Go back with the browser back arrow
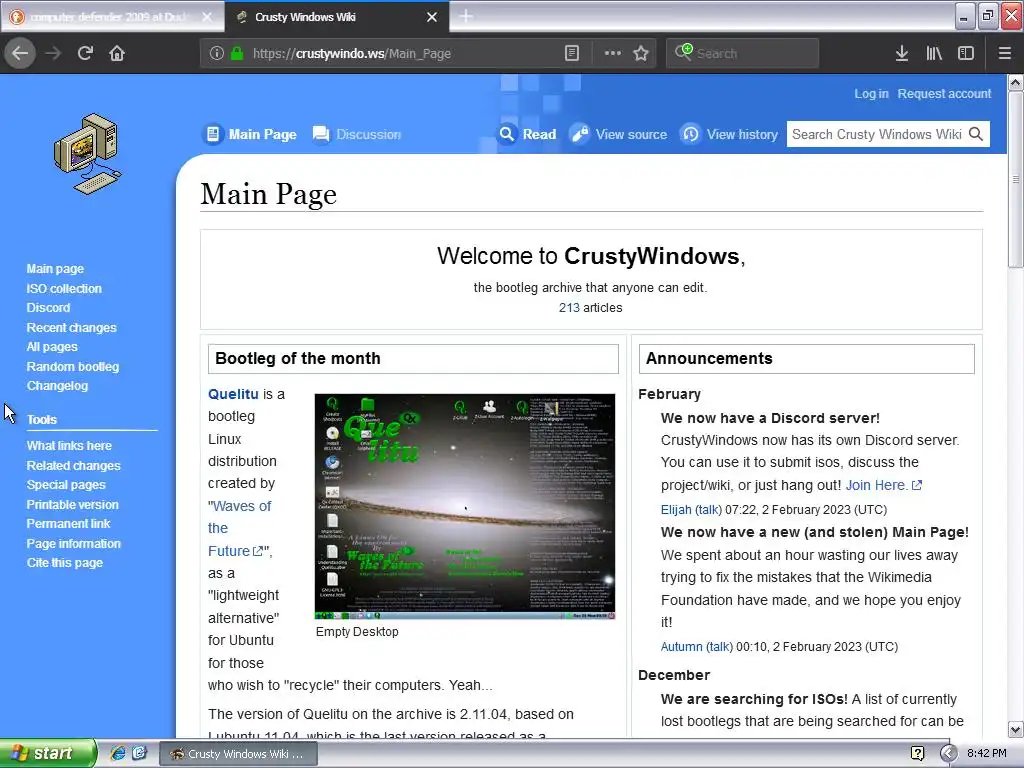The image size is (1024, 768). [20, 54]
